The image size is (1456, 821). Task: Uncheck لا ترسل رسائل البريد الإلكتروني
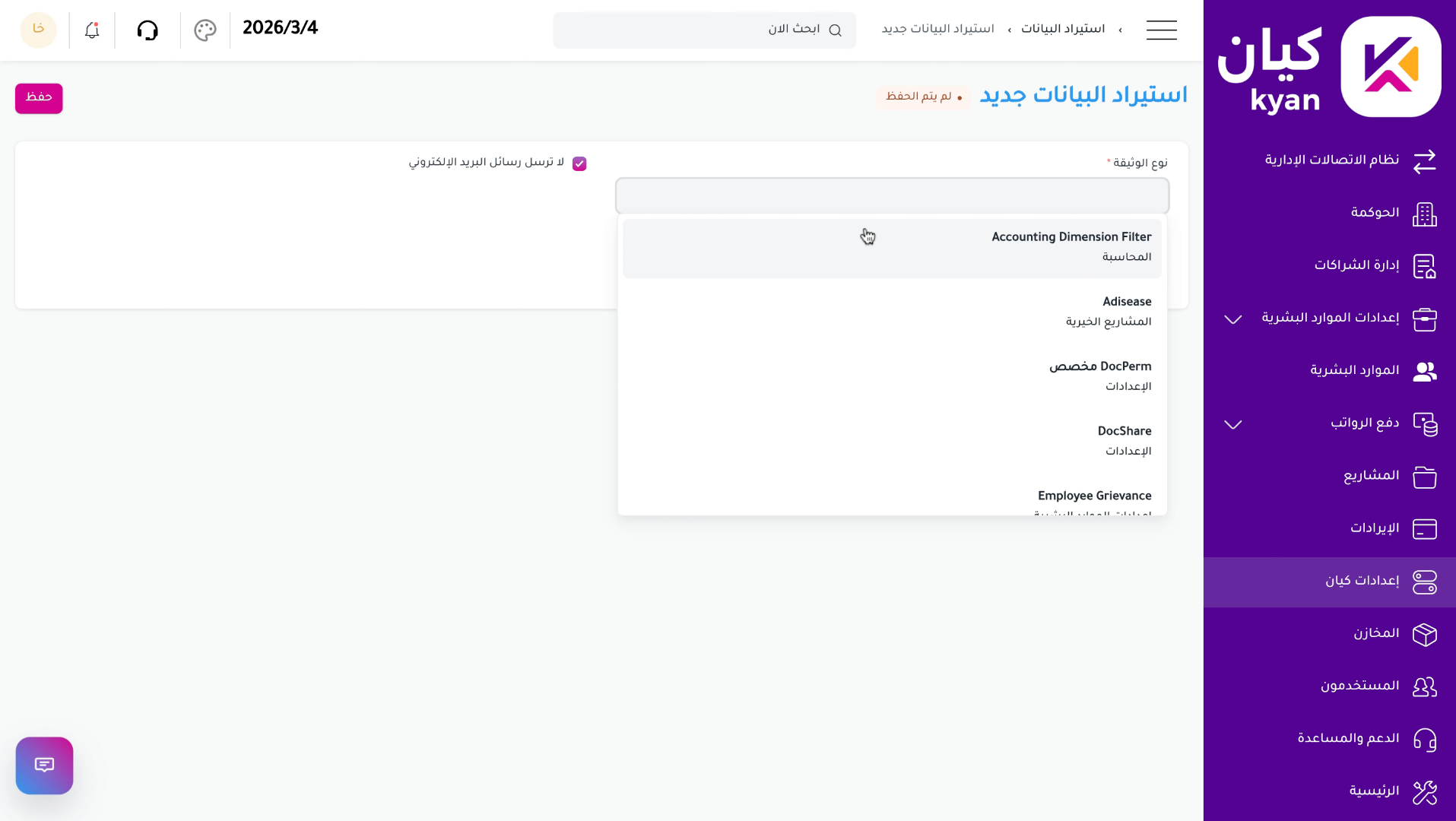click(x=579, y=163)
